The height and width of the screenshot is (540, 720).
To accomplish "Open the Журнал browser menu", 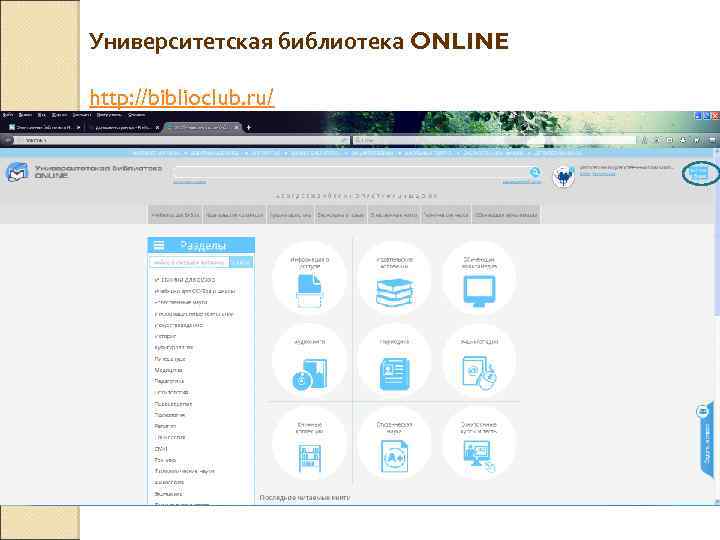I will pyautogui.click(x=59, y=115).
